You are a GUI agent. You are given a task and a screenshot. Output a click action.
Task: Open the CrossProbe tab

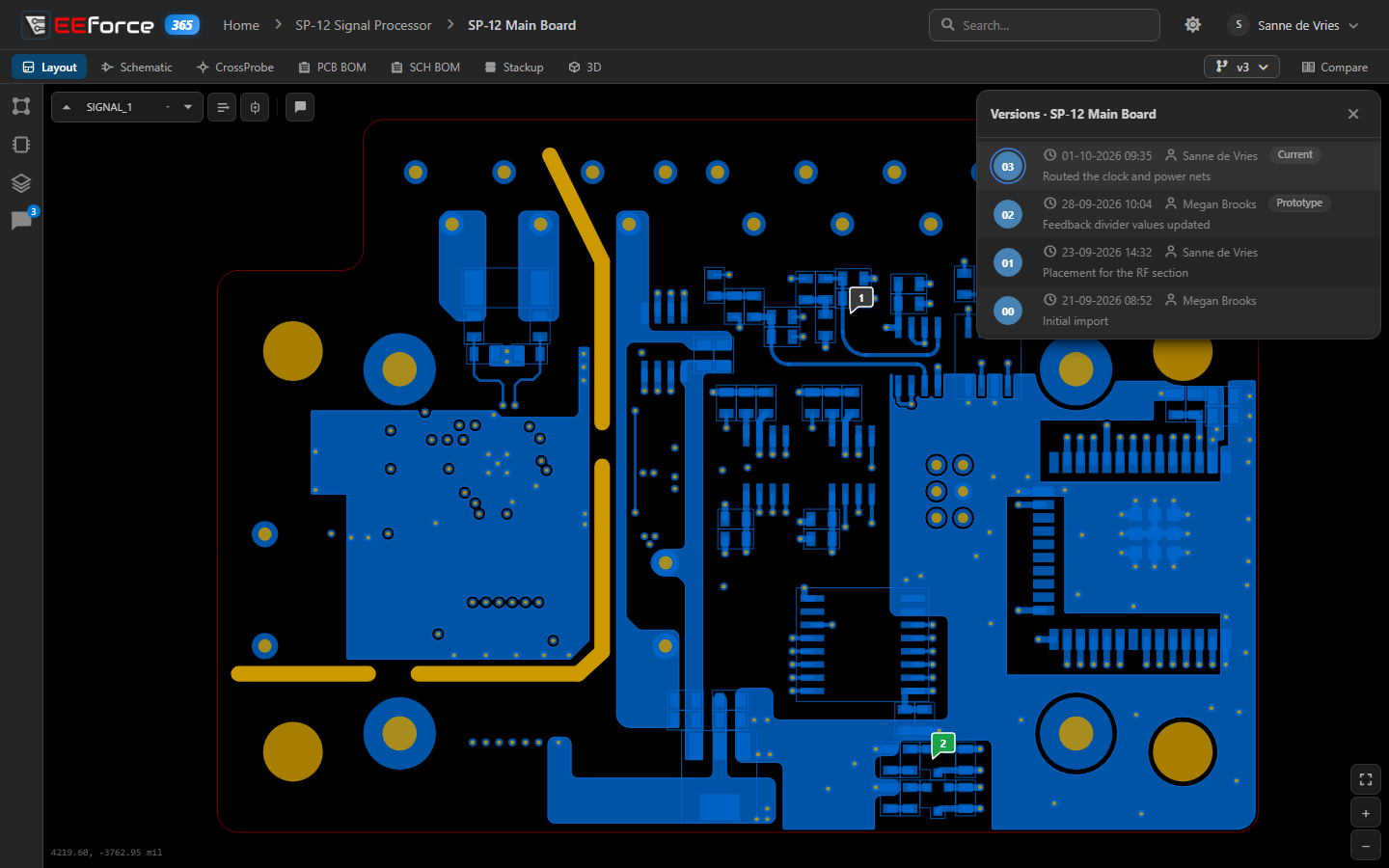click(235, 67)
